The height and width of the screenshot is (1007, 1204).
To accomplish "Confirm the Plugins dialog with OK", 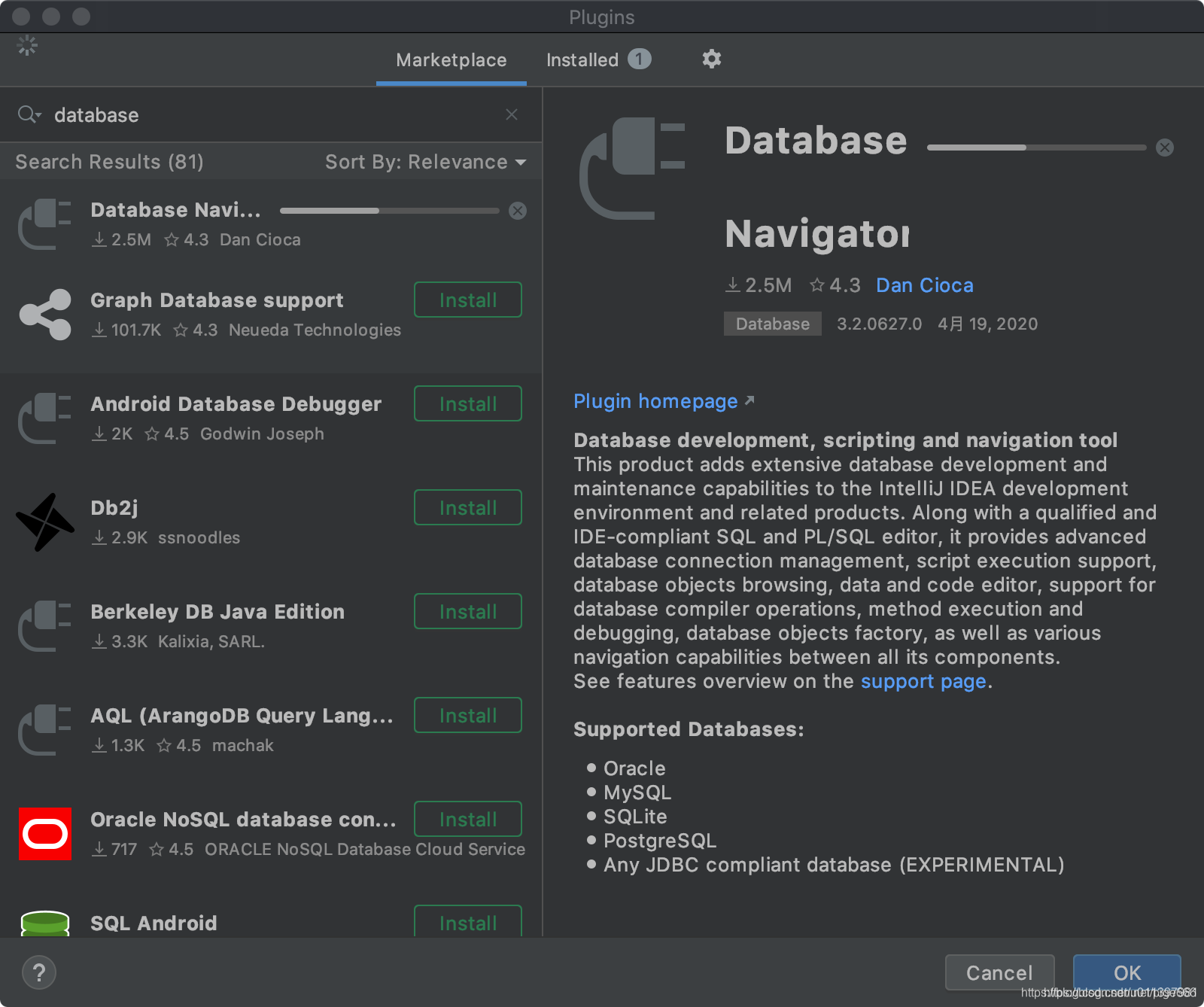I will click(x=1126, y=972).
